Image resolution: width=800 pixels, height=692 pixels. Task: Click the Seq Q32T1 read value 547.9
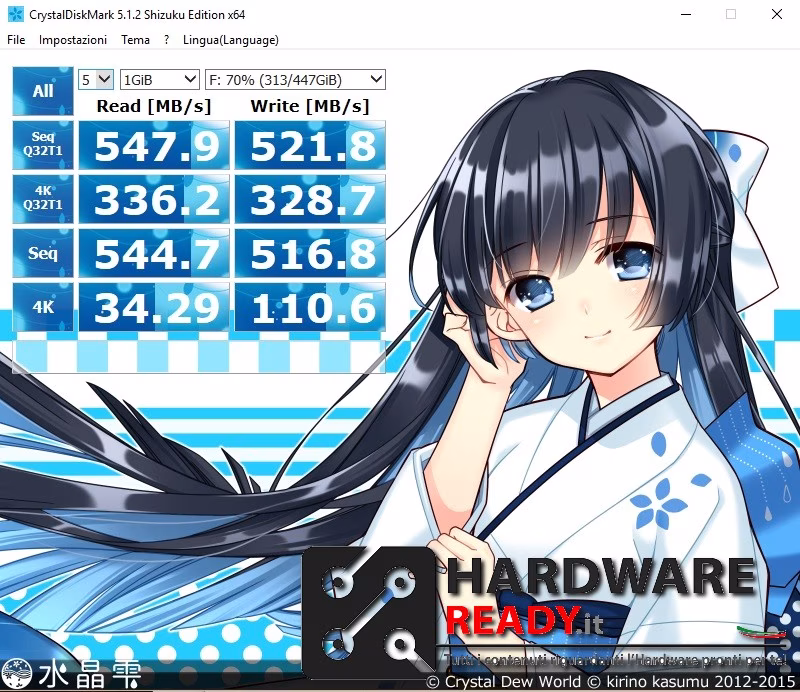pyautogui.click(x=154, y=145)
